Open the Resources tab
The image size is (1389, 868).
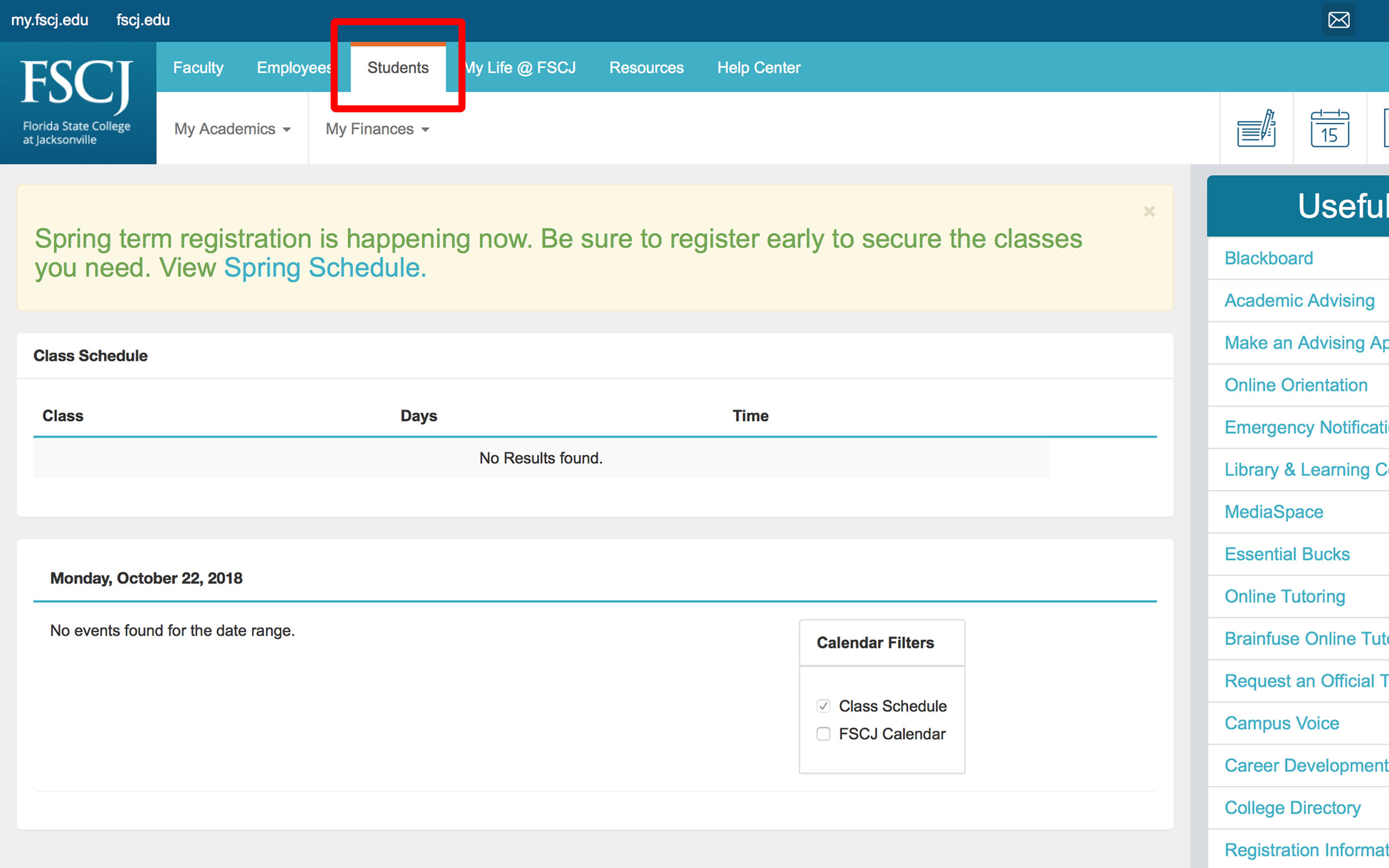pyautogui.click(x=646, y=67)
